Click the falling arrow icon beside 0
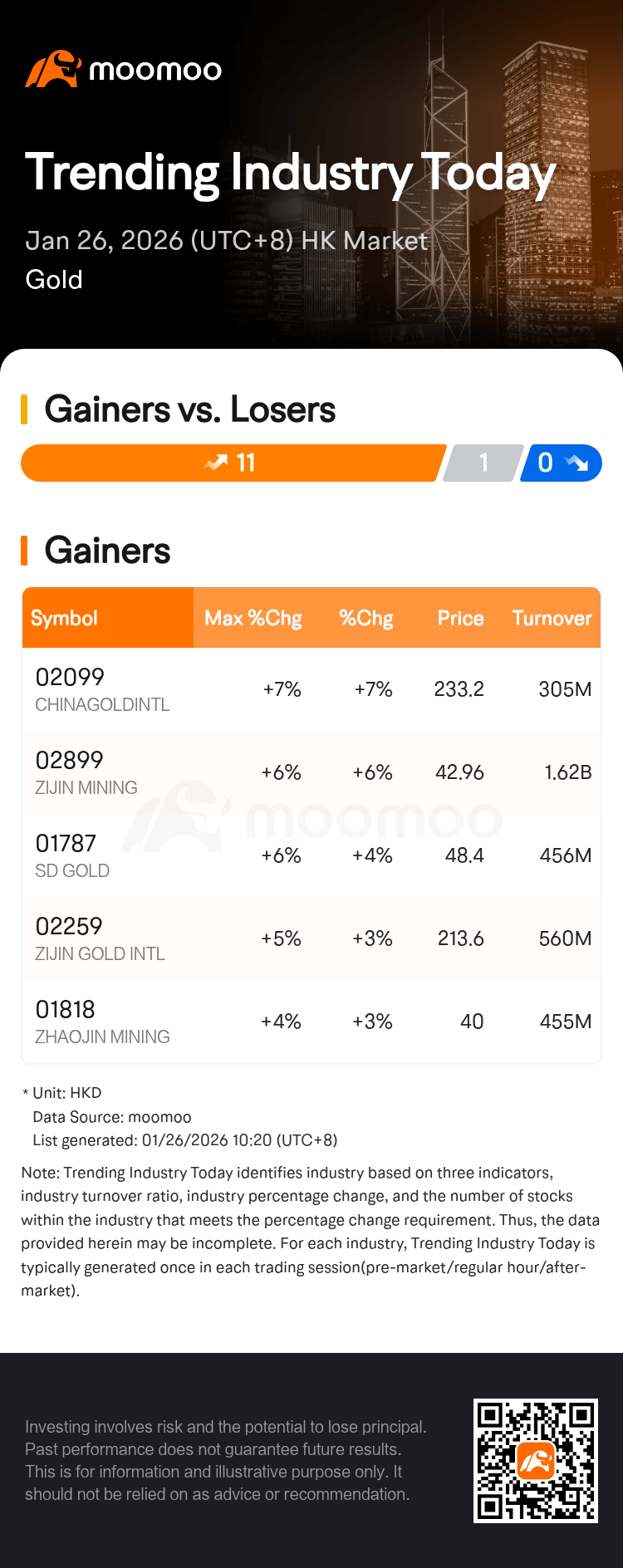 tap(576, 463)
